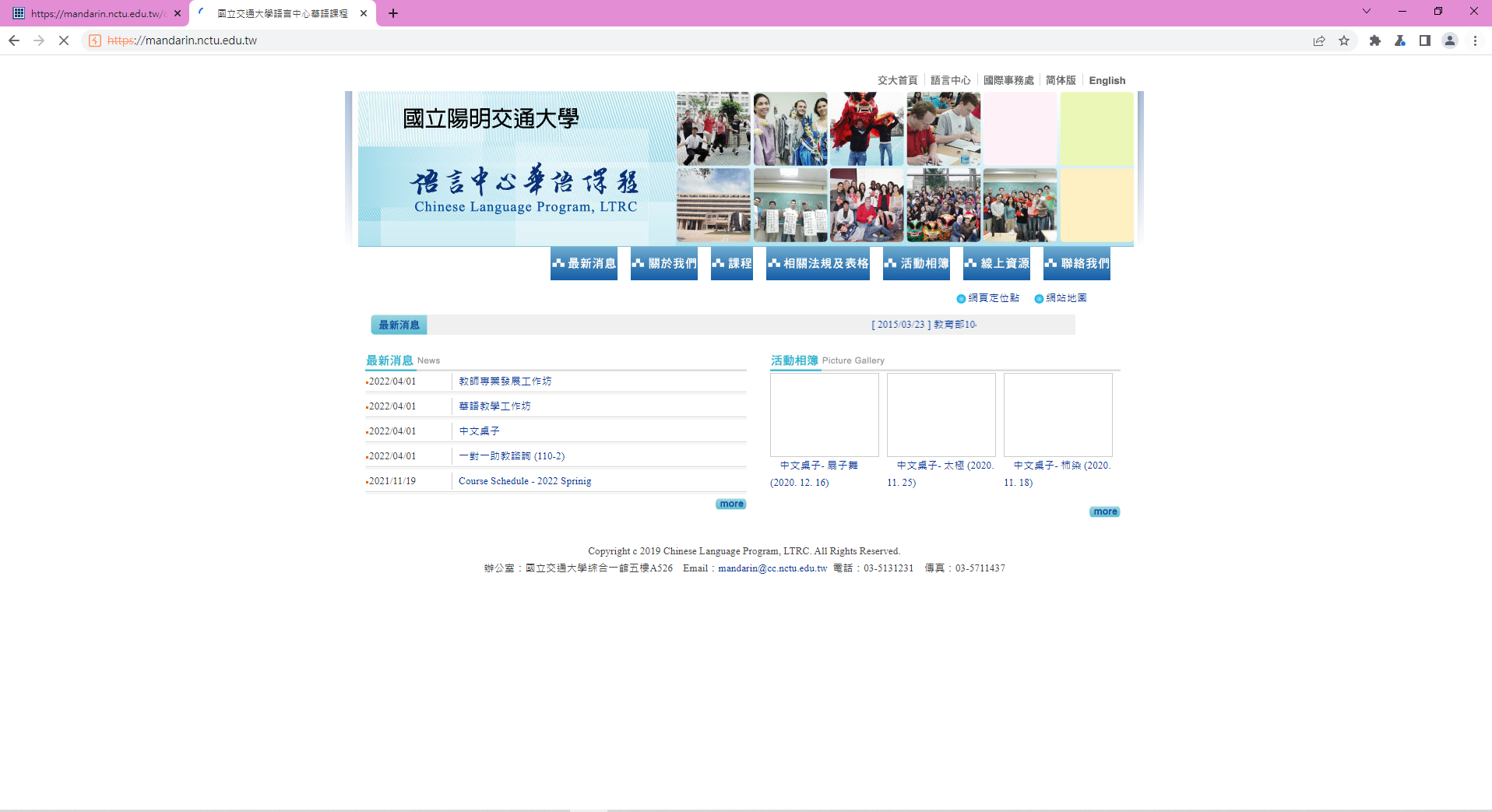Share this page via address bar icon
Viewport: 1492px width, 812px height.
click(1319, 40)
